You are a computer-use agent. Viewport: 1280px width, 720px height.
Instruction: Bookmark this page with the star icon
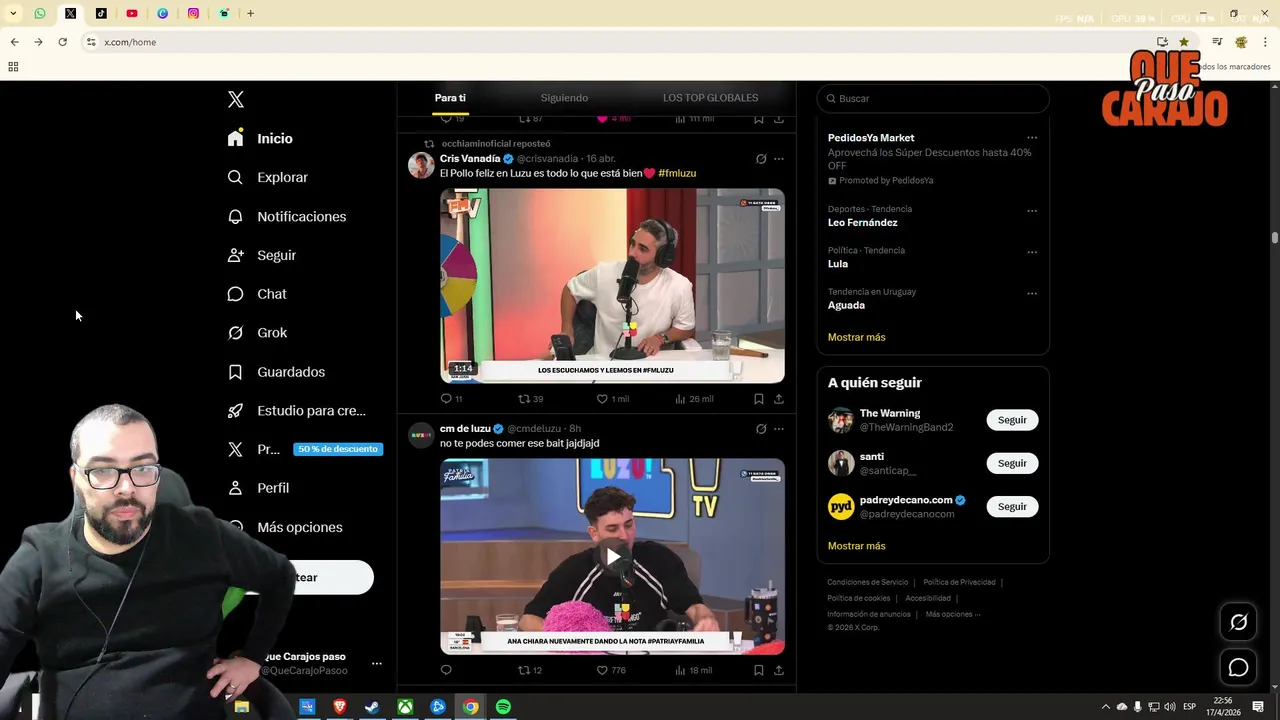tap(1184, 42)
